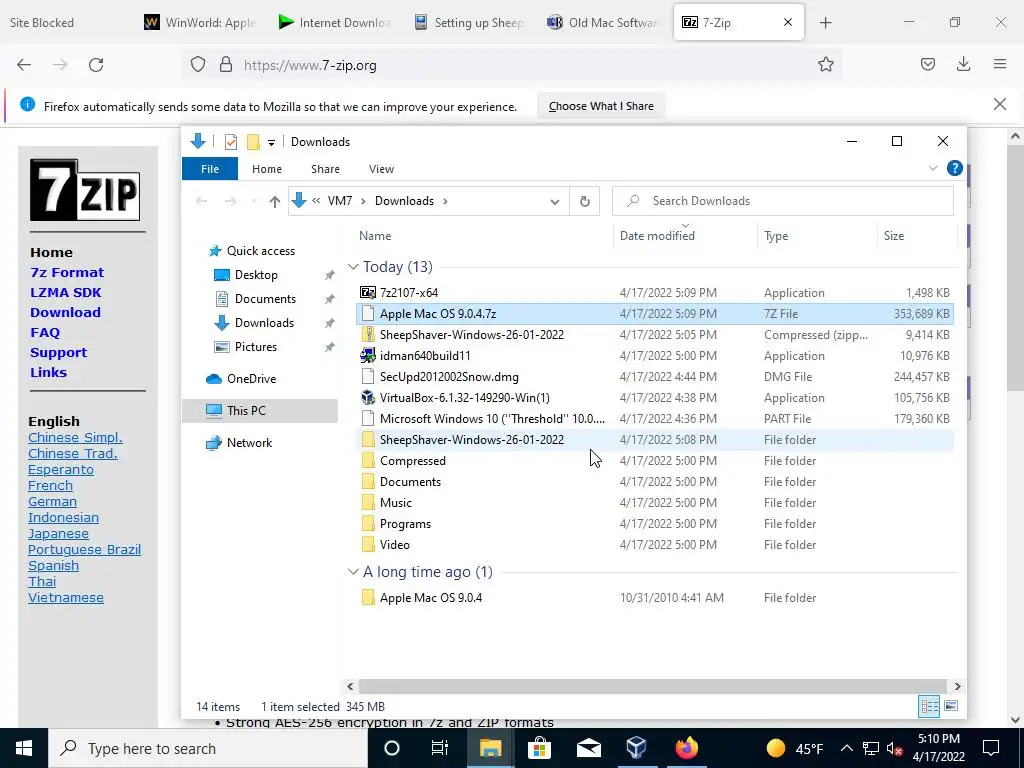Open notification center icon
Image resolution: width=1024 pixels, height=768 pixels.
point(991,748)
